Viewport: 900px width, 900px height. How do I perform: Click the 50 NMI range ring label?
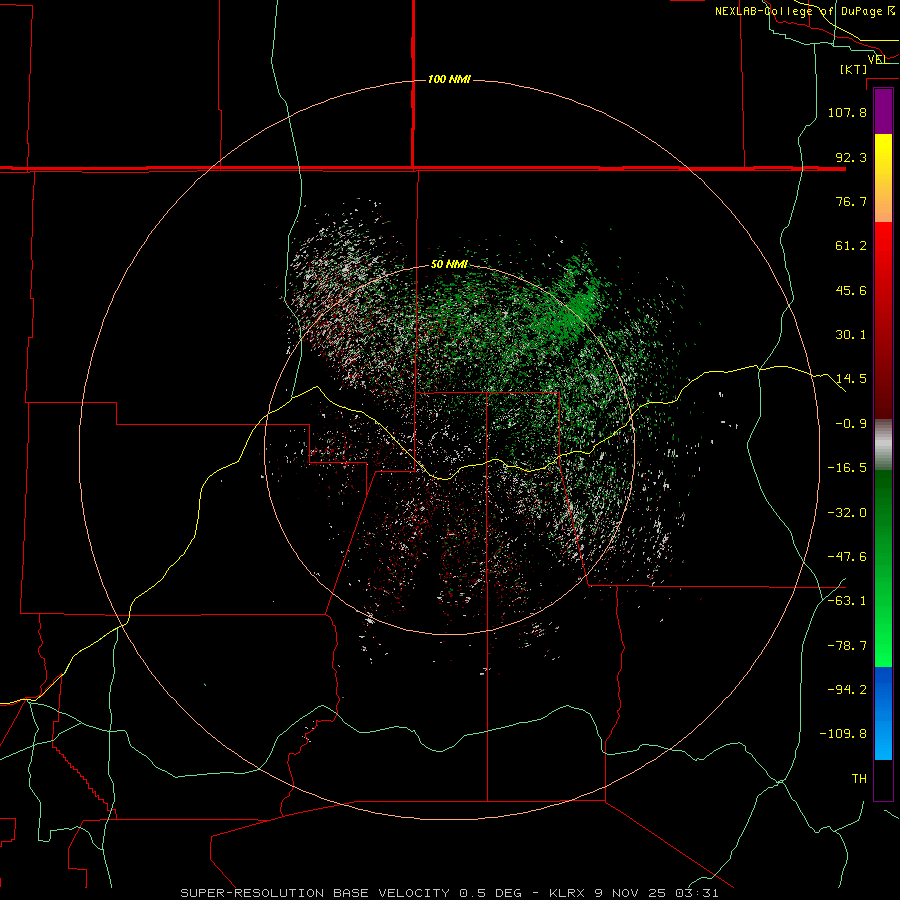(x=449, y=264)
